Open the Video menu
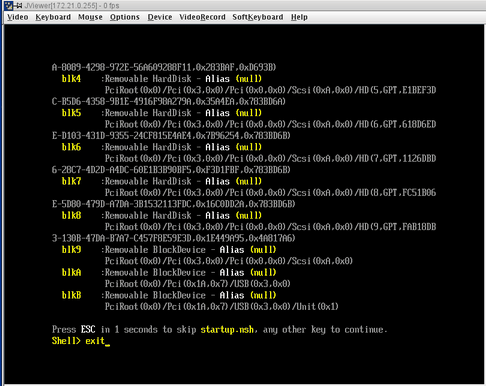Image resolution: width=486 pixels, height=386 pixels. click(x=18, y=17)
